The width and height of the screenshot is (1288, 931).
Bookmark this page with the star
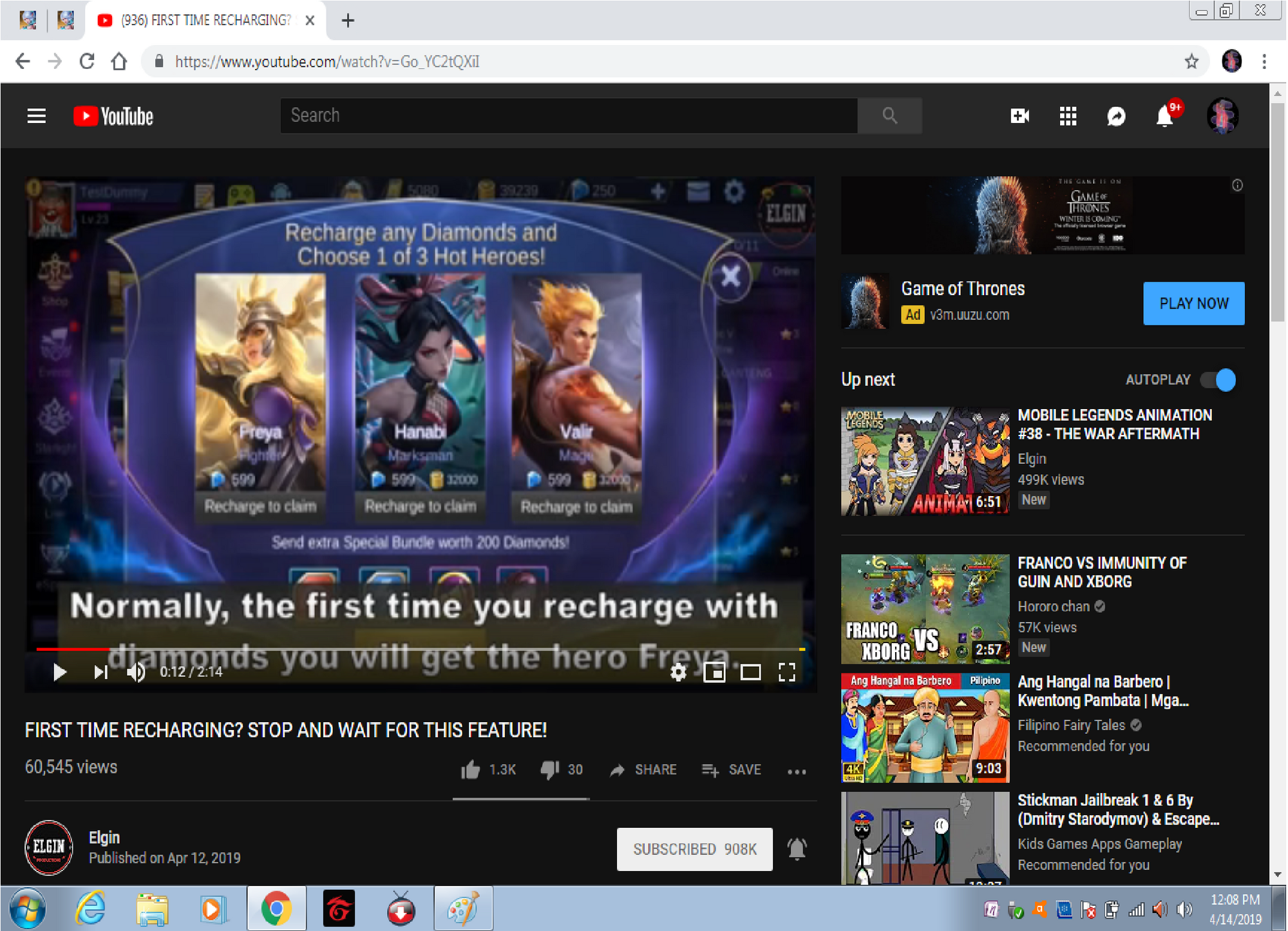pos(1191,61)
